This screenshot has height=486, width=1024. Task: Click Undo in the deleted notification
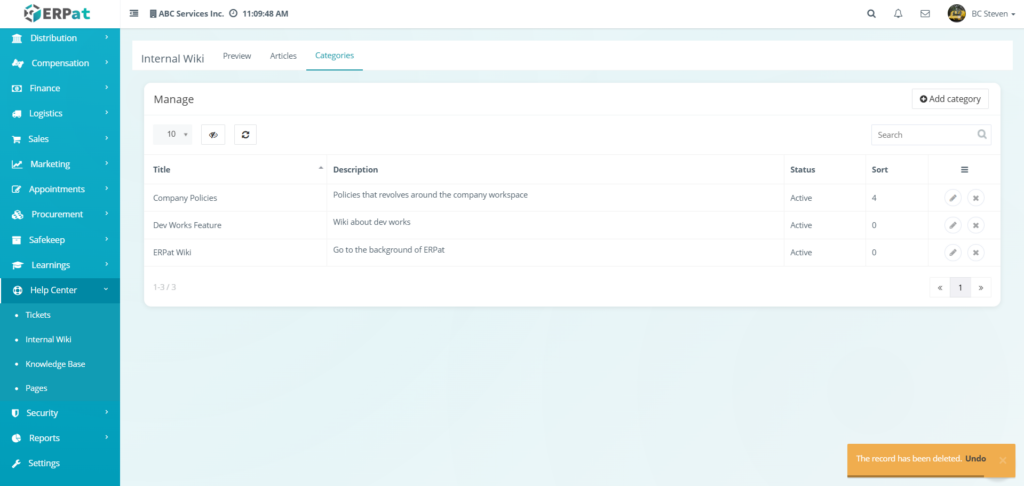tap(976, 459)
